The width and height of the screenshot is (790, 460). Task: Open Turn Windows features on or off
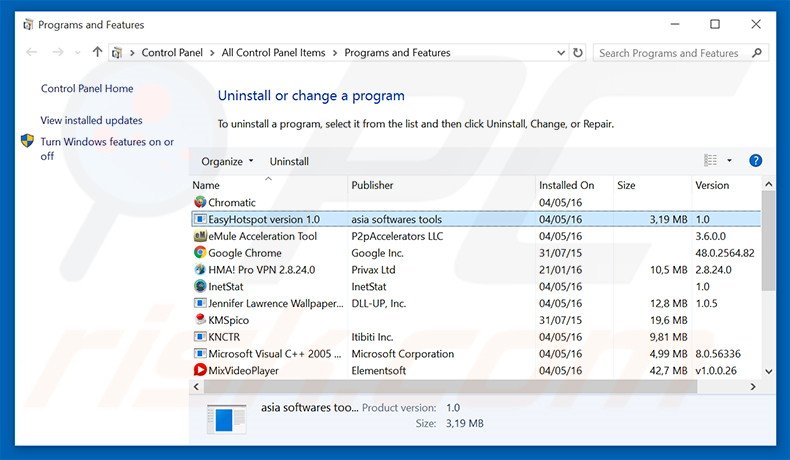(107, 149)
